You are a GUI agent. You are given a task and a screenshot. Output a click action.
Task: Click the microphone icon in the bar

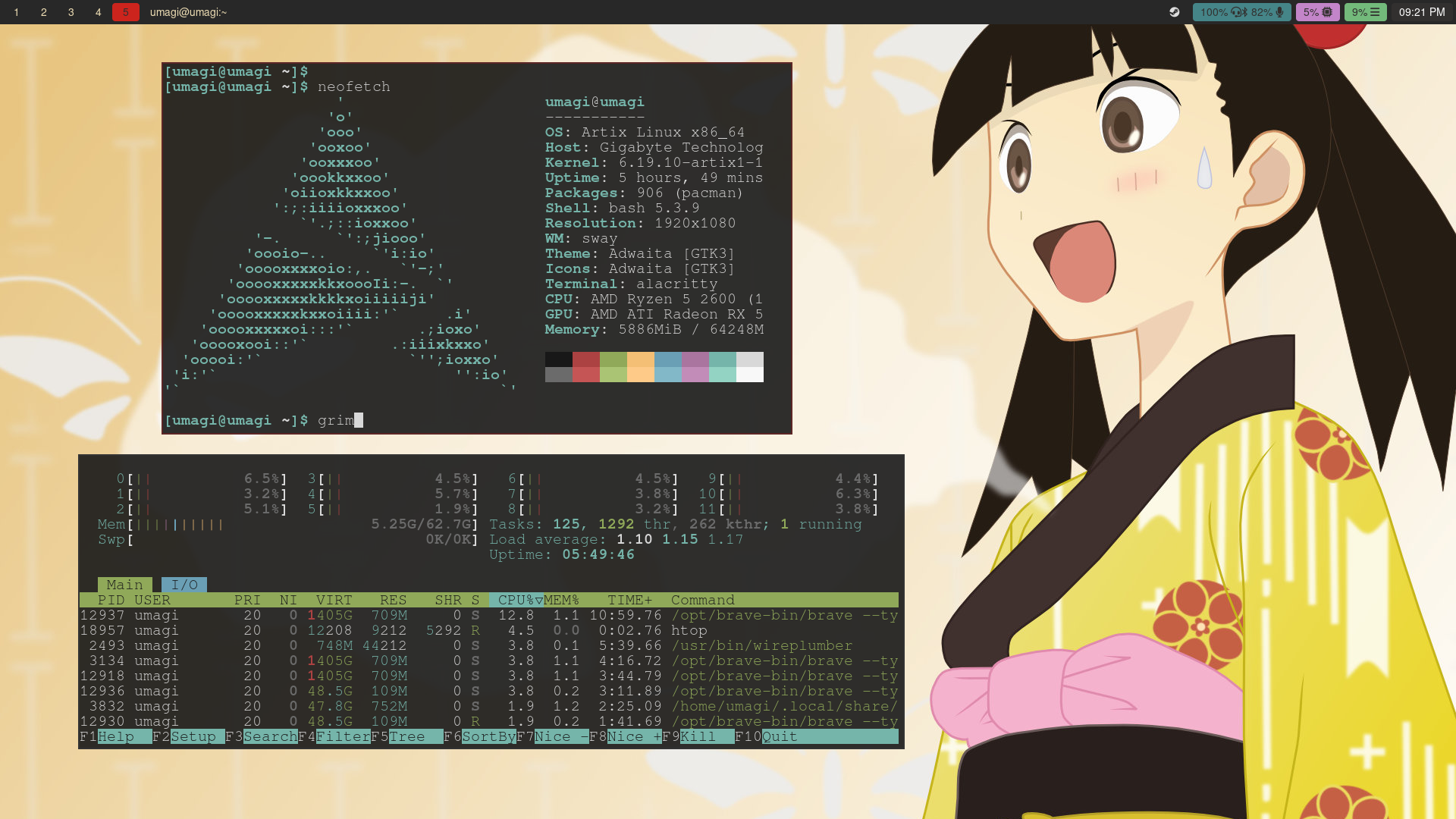pyautogui.click(x=1280, y=12)
